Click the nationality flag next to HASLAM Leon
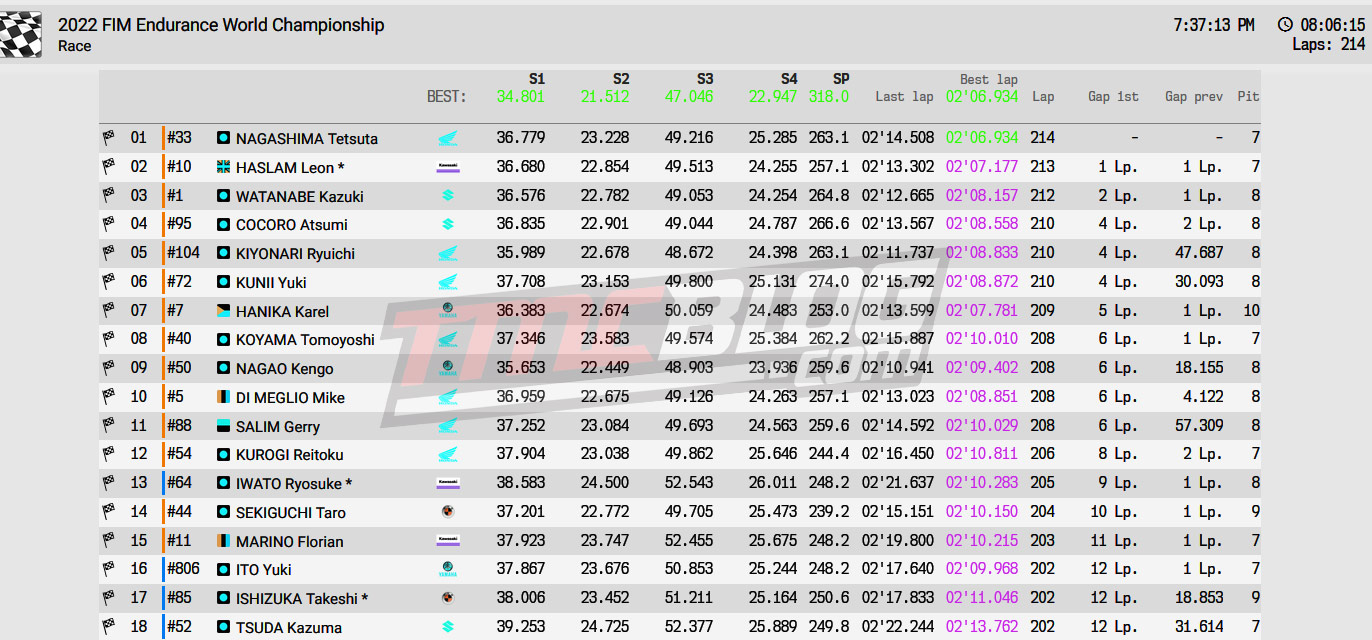Image resolution: width=1372 pixels, height=640 pixels. pos(224,167)
